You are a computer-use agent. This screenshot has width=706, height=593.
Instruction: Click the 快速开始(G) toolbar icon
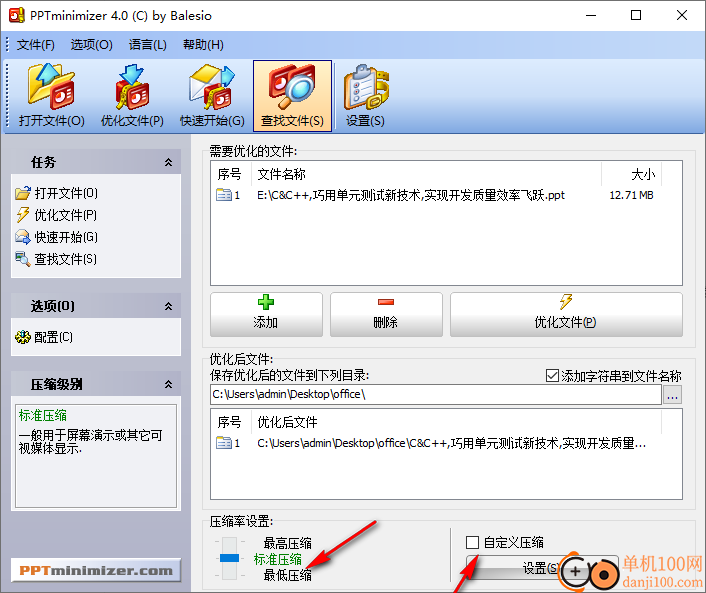pyautogui.click(x=212, y=96)
